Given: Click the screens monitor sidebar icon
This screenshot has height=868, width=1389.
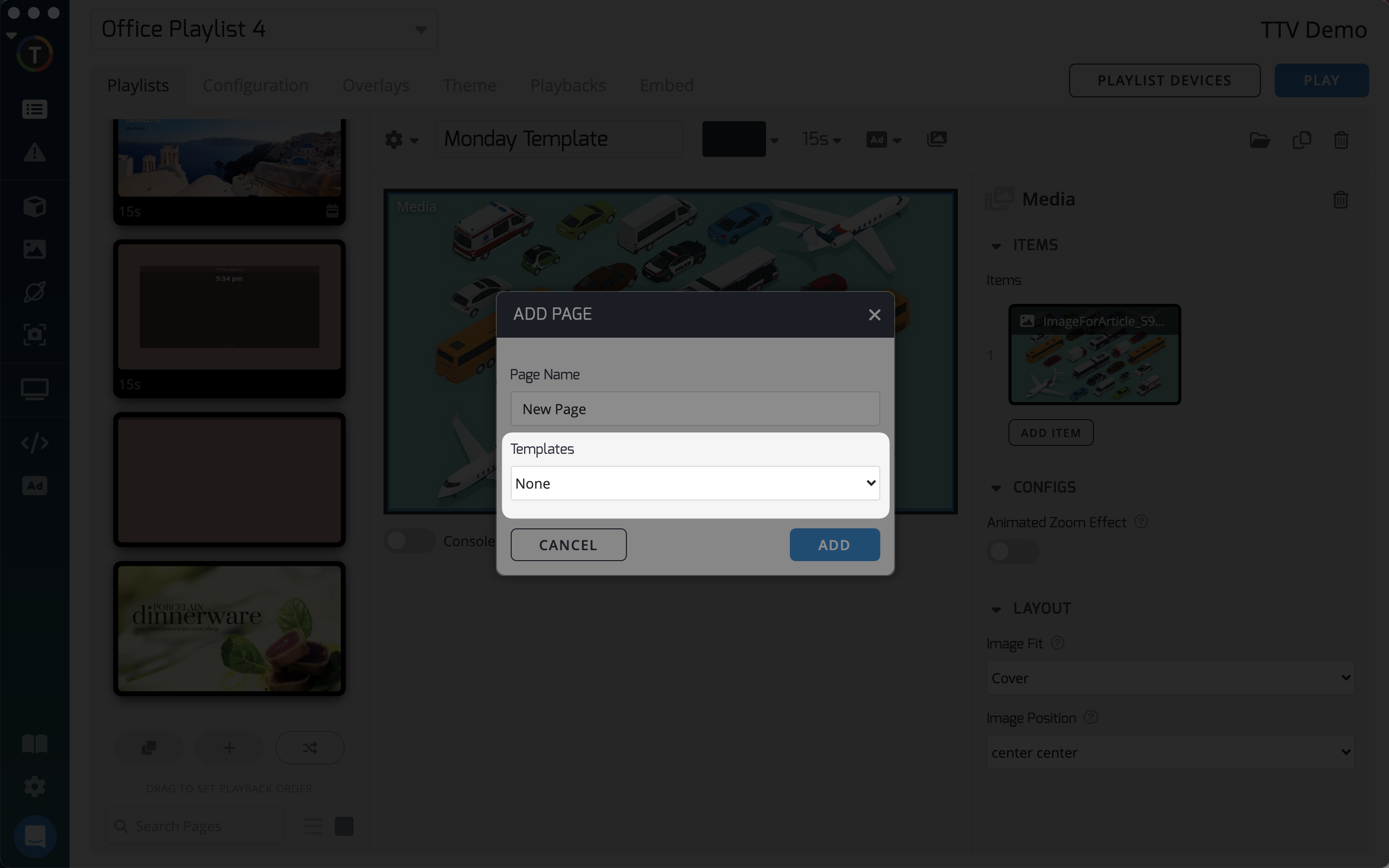Looking at the screenshot, I should click(34, 389).
